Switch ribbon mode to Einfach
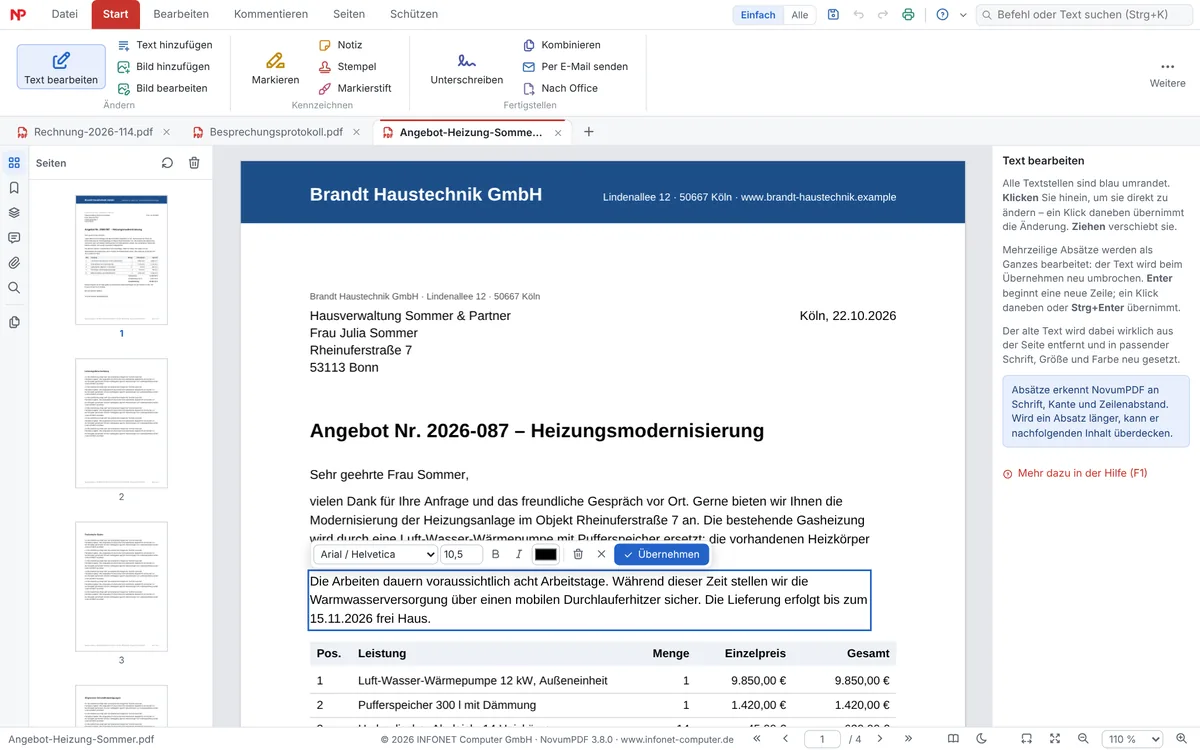 [758, 15]
